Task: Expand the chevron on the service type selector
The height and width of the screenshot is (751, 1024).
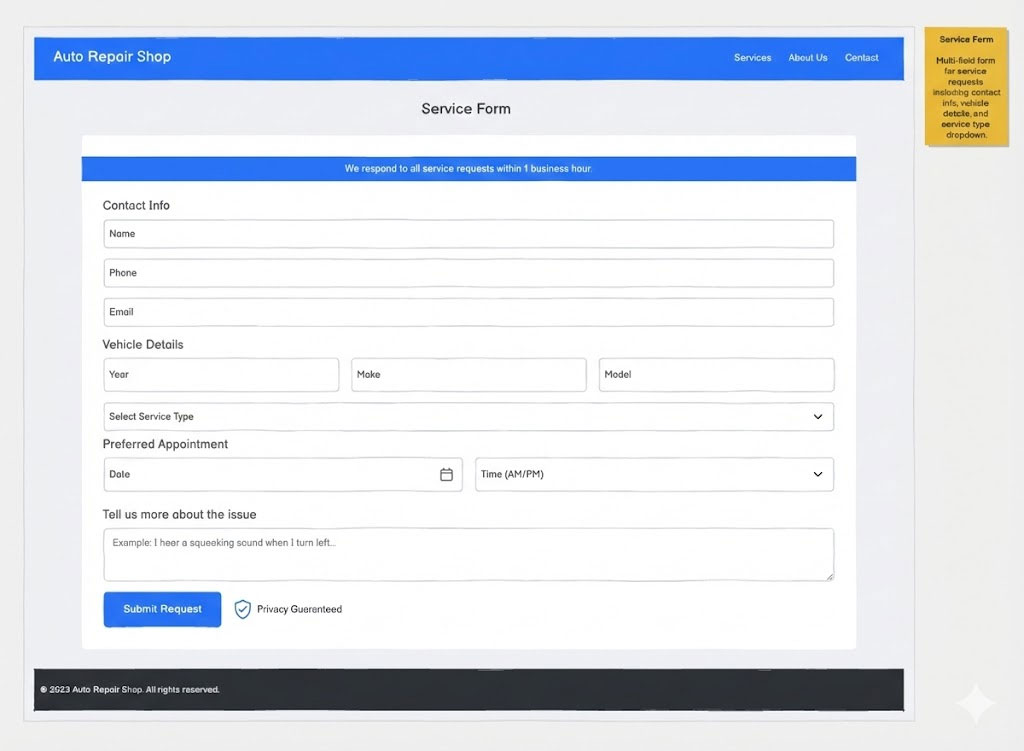Action: 820,416
